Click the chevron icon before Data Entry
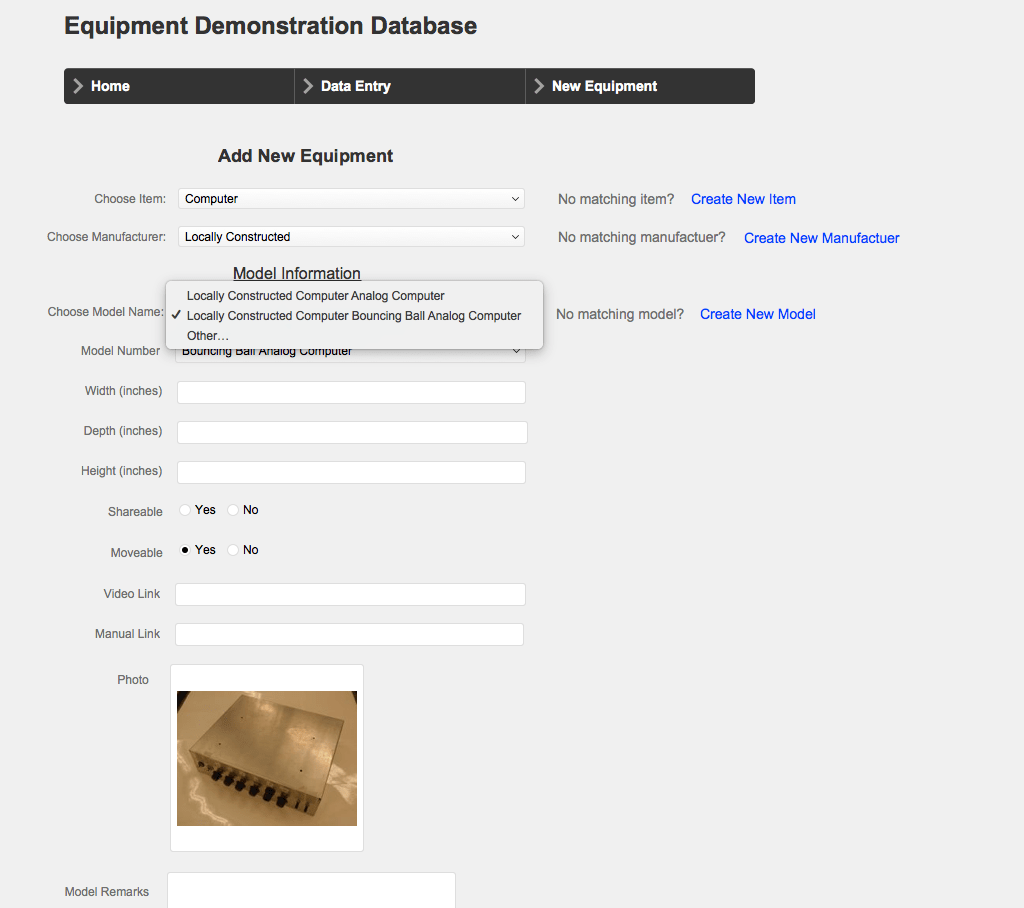1024x908 pixels. pyautogui.click(x=307, y=86)
